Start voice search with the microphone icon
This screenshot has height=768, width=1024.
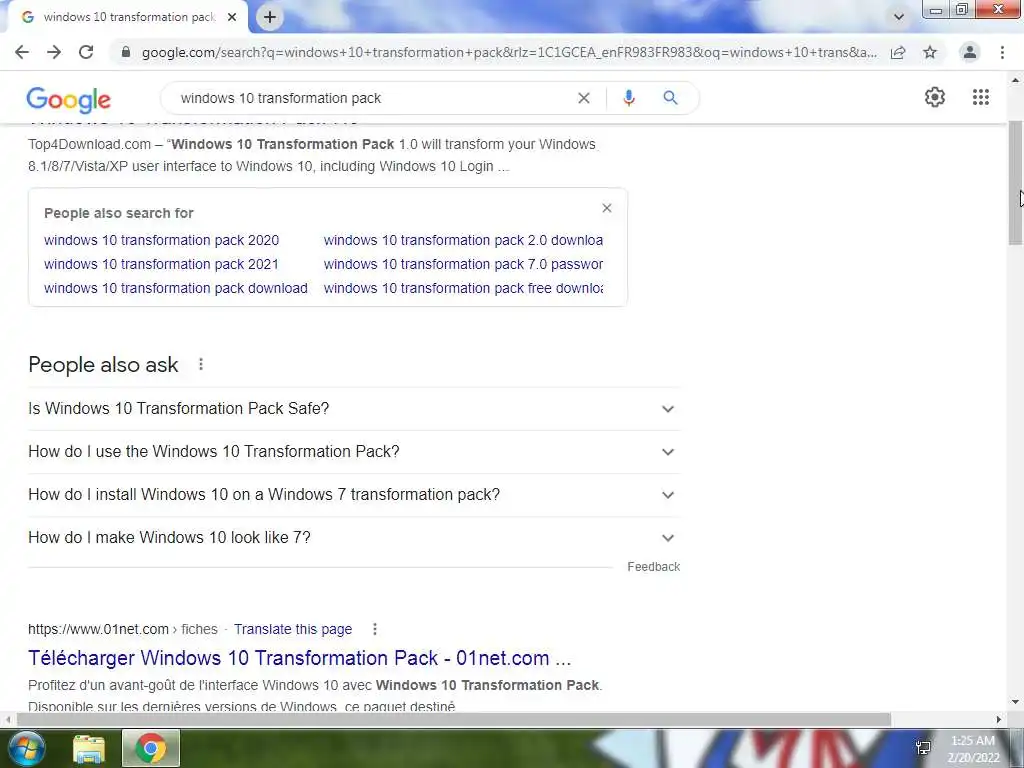point(629,98)
